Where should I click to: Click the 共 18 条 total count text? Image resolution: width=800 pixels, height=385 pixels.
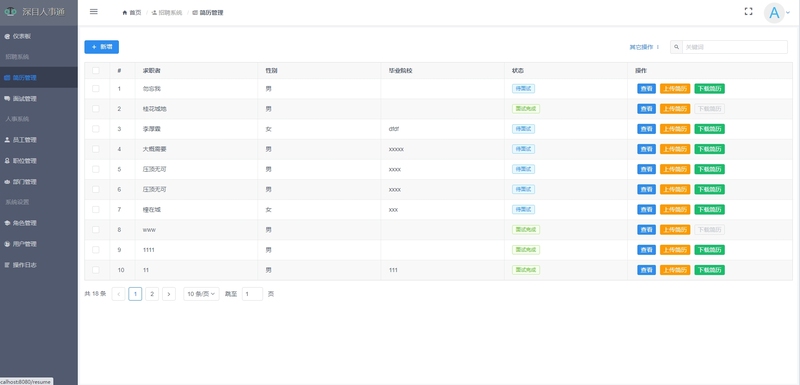(95, 294)
